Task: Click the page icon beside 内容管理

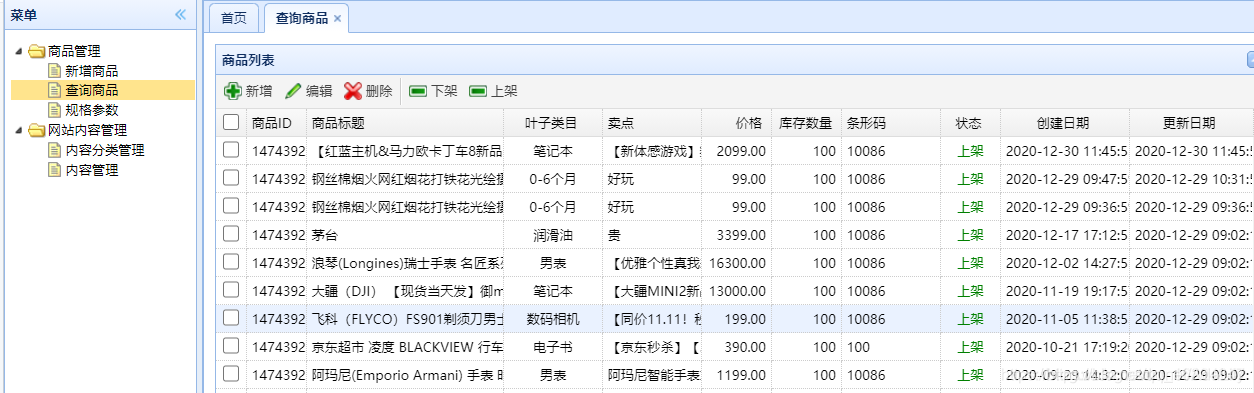Action: click(x=55, y=170)
